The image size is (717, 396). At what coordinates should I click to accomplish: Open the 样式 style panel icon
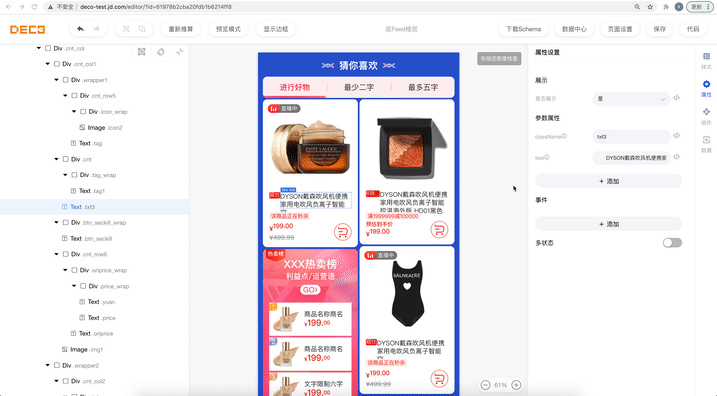pyautogui.click(x=706, y=56)
